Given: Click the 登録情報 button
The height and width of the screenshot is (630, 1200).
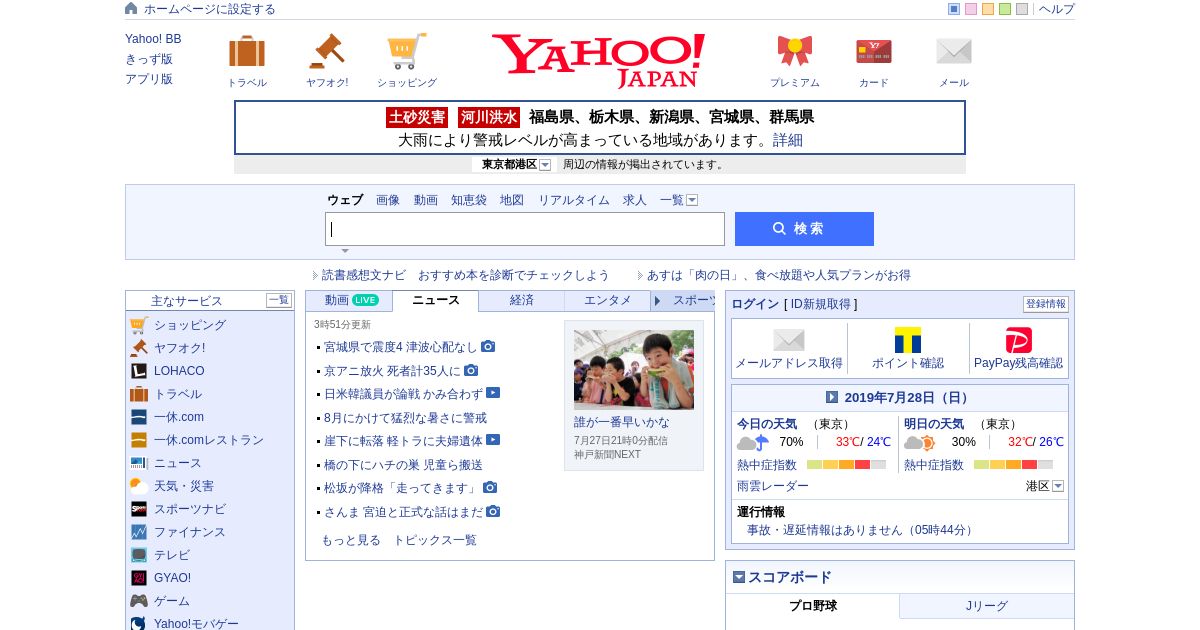Looking at the screenshot, I should point(1046,304).
